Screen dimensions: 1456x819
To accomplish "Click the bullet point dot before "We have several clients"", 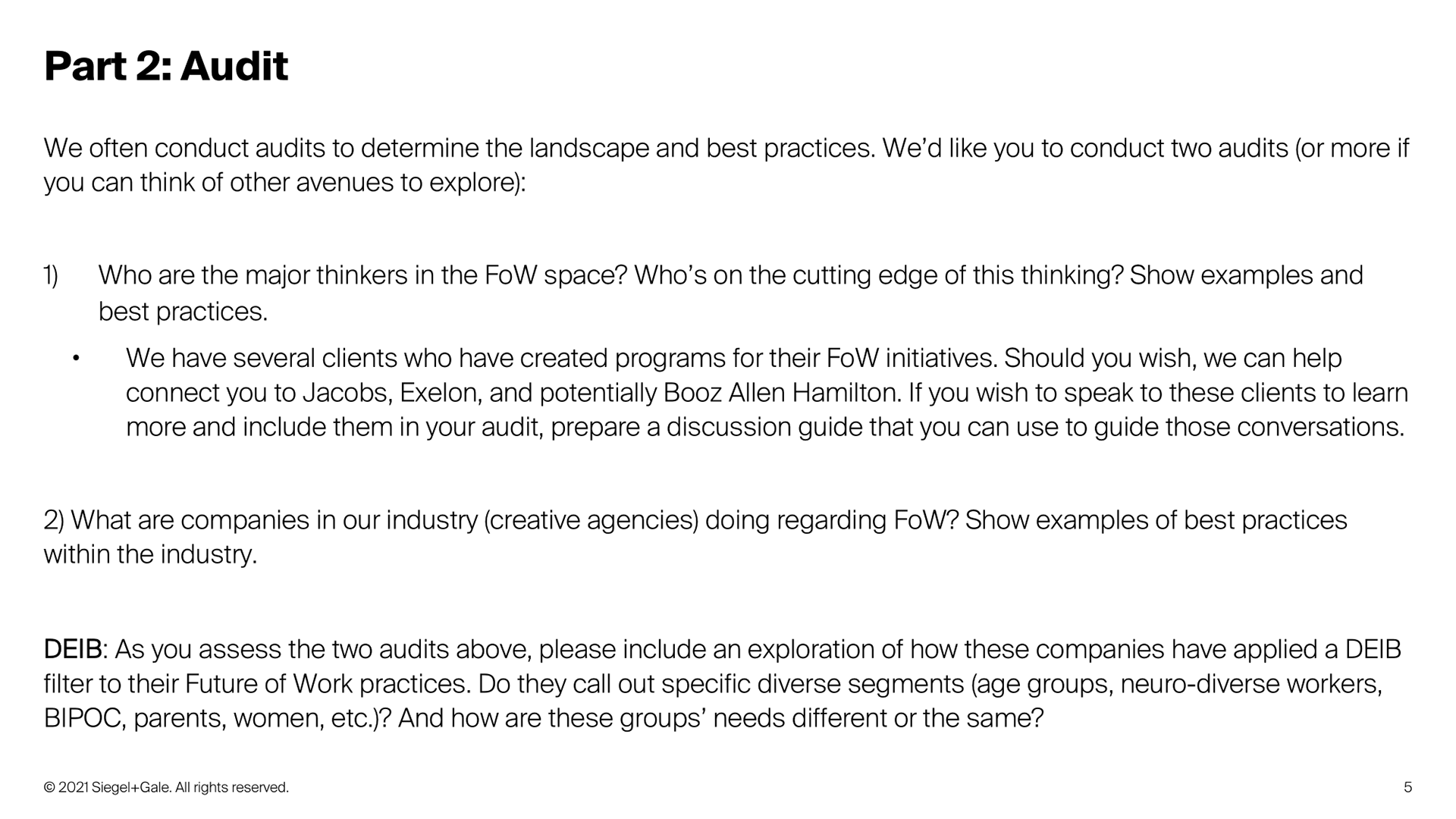I will tap(76, 358).
